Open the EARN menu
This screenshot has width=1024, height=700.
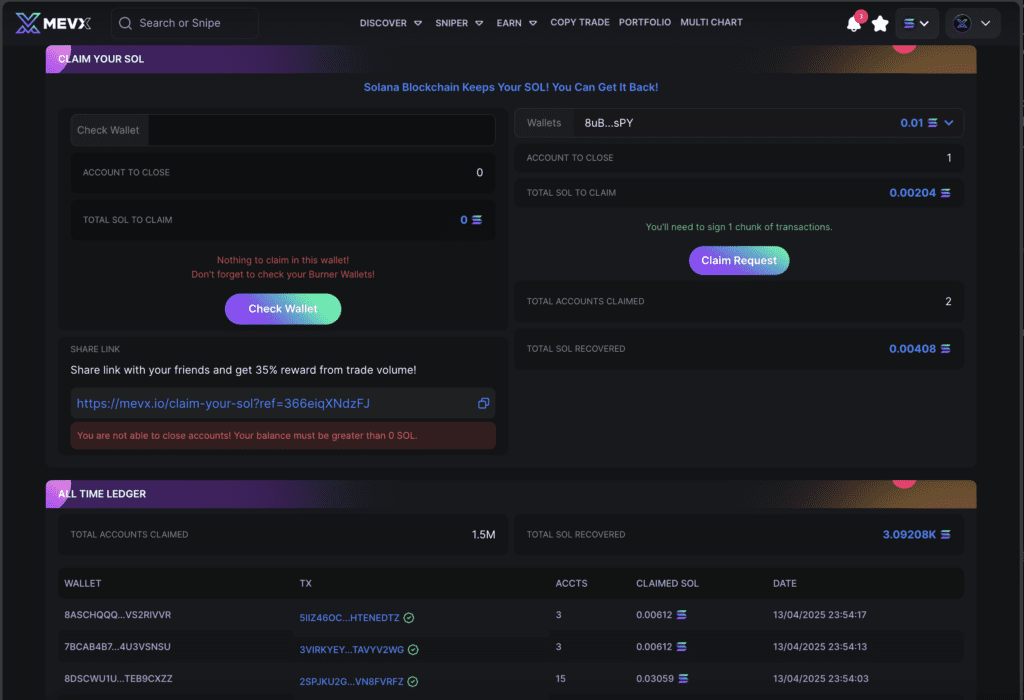point(517,23)
